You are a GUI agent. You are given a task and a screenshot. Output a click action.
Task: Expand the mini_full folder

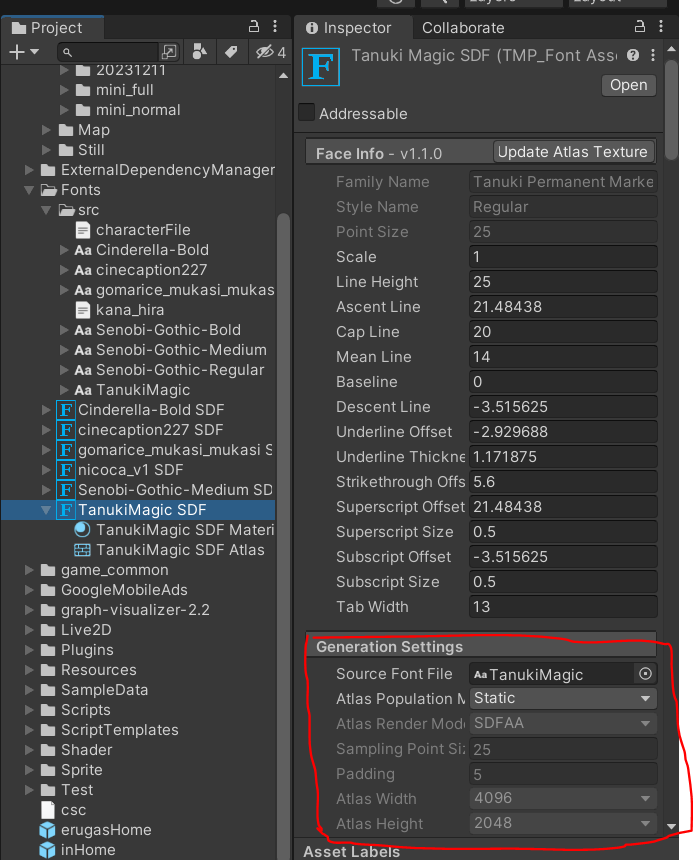click(x=64, y=90)
